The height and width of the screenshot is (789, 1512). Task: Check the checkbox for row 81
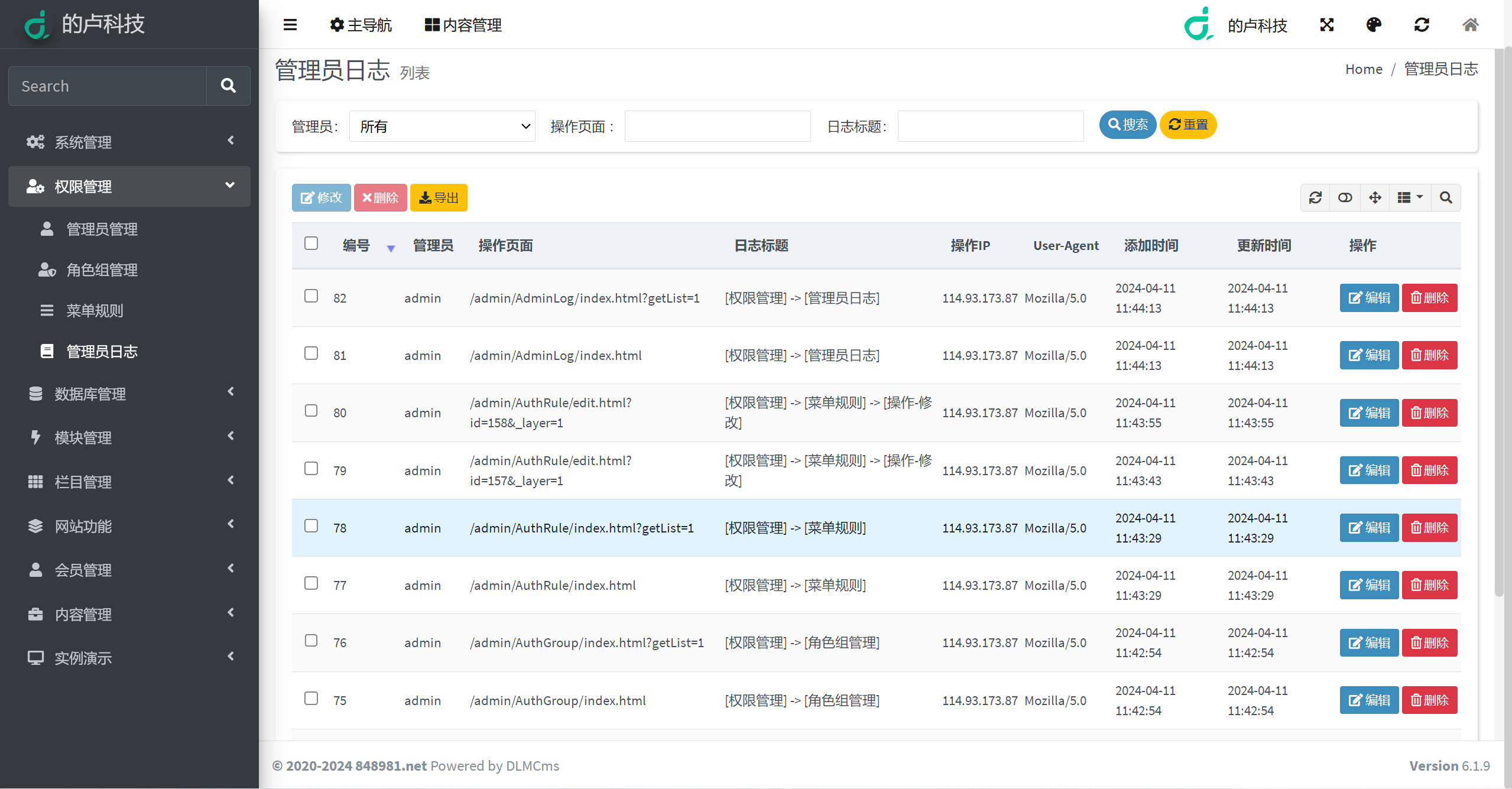311,353
